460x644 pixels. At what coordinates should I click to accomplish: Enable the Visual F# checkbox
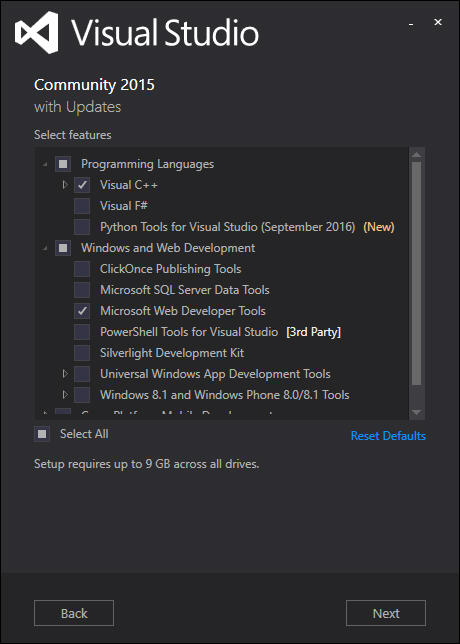pos(82,206)
